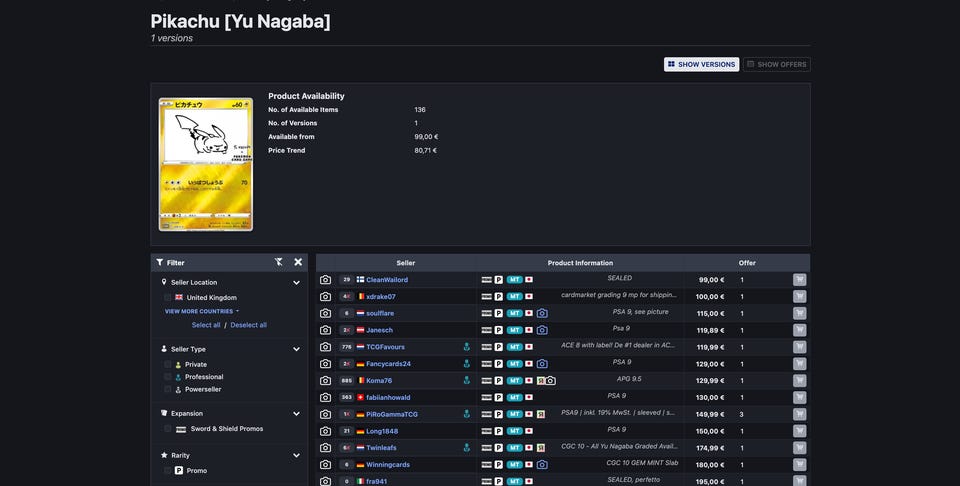960x486 pixels.
Task: Open Fancycards24's blue product photo icon
Action: (542, 364)
